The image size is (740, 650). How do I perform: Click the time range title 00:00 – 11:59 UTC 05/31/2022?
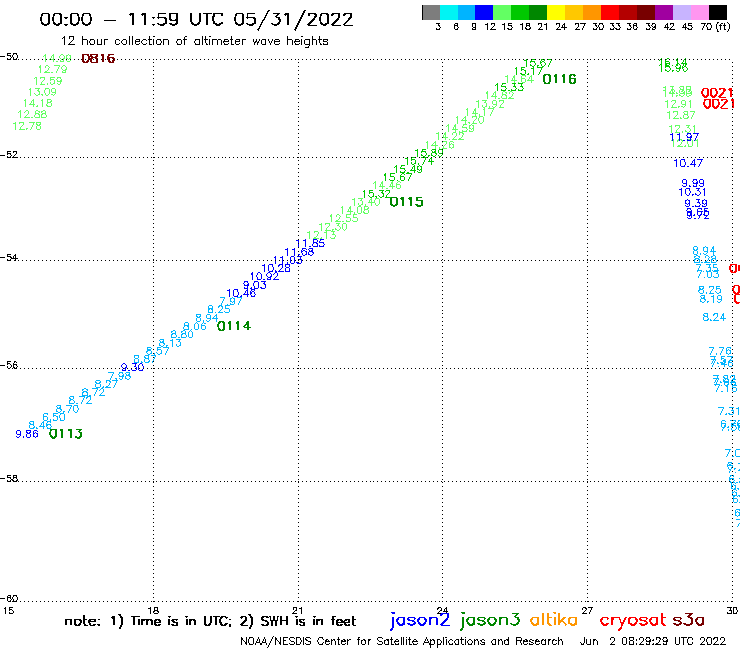(x=196, y=19)
